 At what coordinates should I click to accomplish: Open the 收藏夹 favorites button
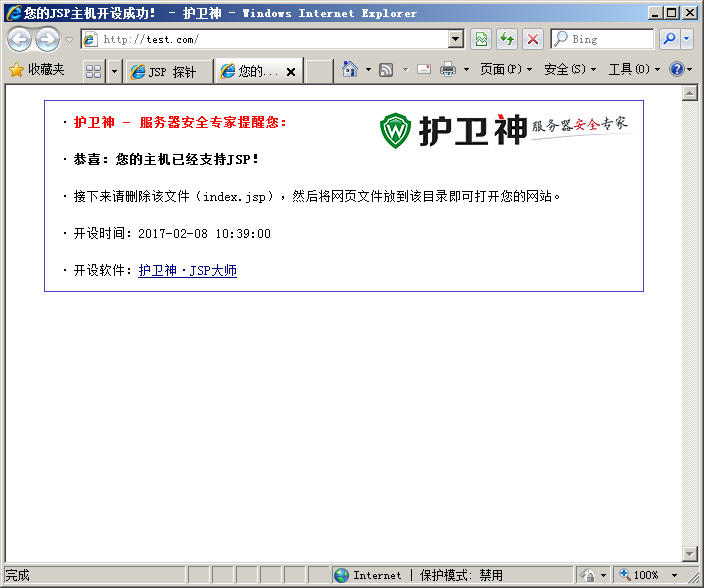(x=36, y=70)
